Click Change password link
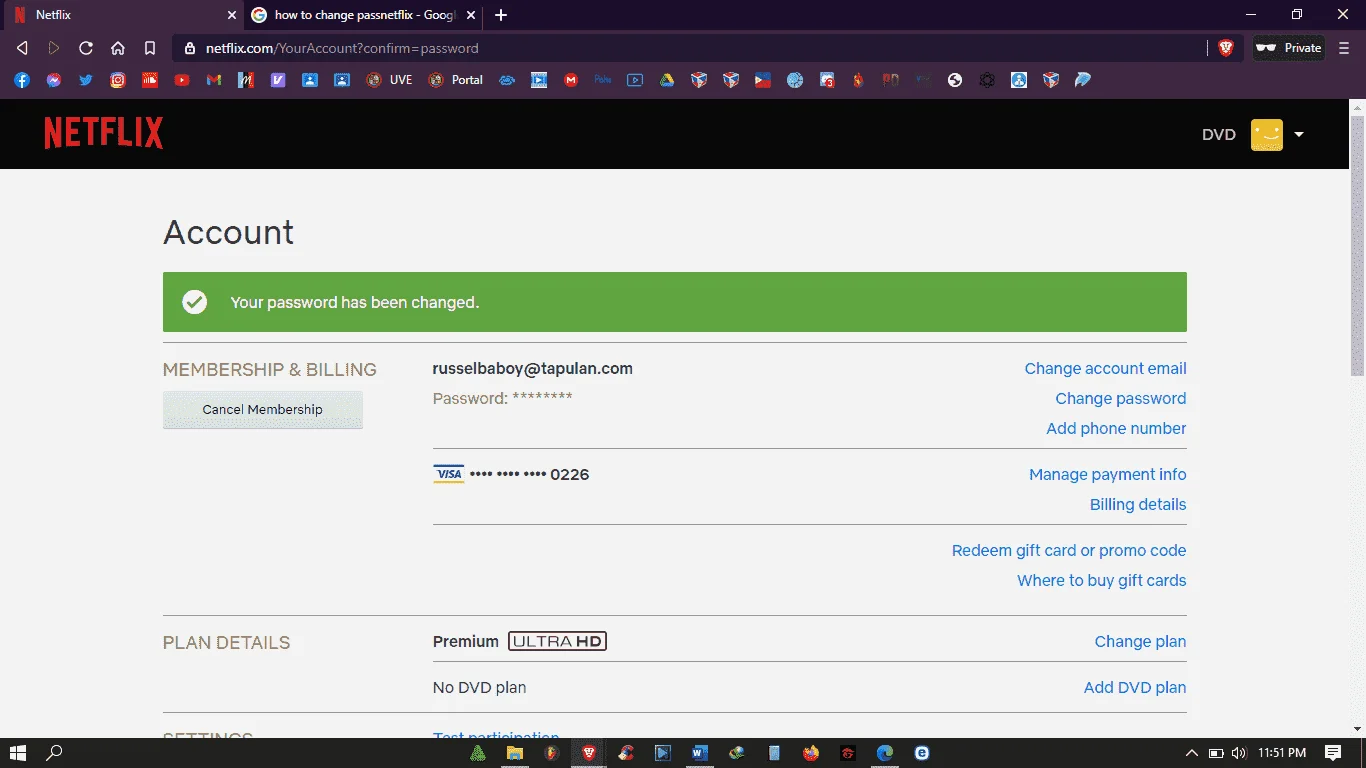This screenshot has height=768, width=1366. pyautogui.click(x=1121, y=399)
